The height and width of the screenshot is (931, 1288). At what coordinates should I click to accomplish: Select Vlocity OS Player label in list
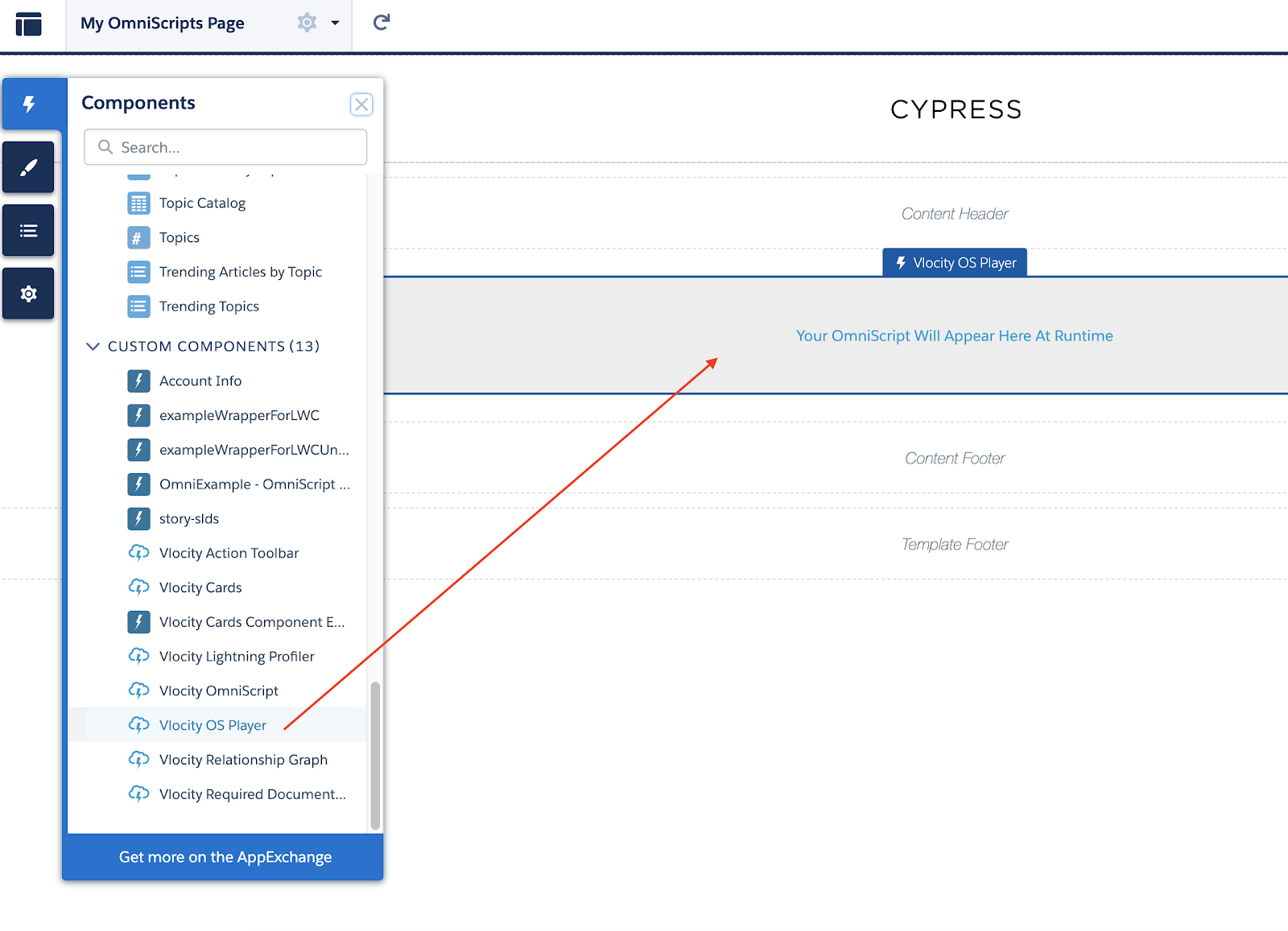tap(213, 726)
